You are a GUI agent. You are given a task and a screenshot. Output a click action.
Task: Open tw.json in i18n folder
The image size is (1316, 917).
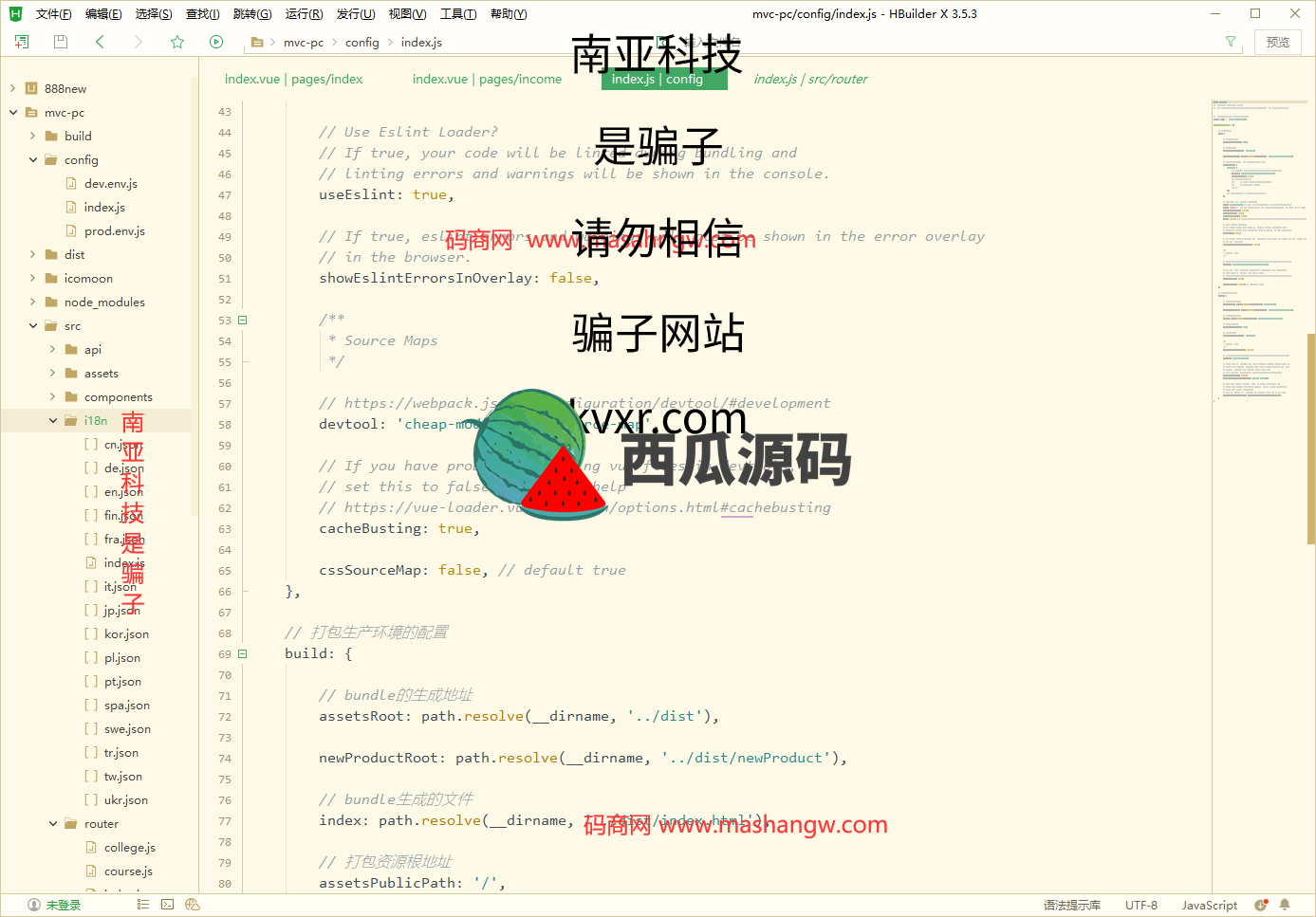123,776
